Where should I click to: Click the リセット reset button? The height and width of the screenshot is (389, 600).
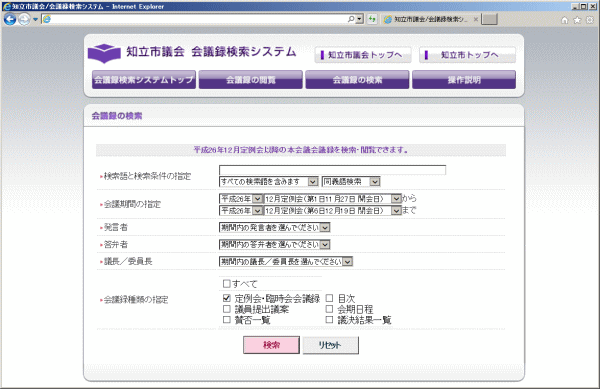(331, 345)
